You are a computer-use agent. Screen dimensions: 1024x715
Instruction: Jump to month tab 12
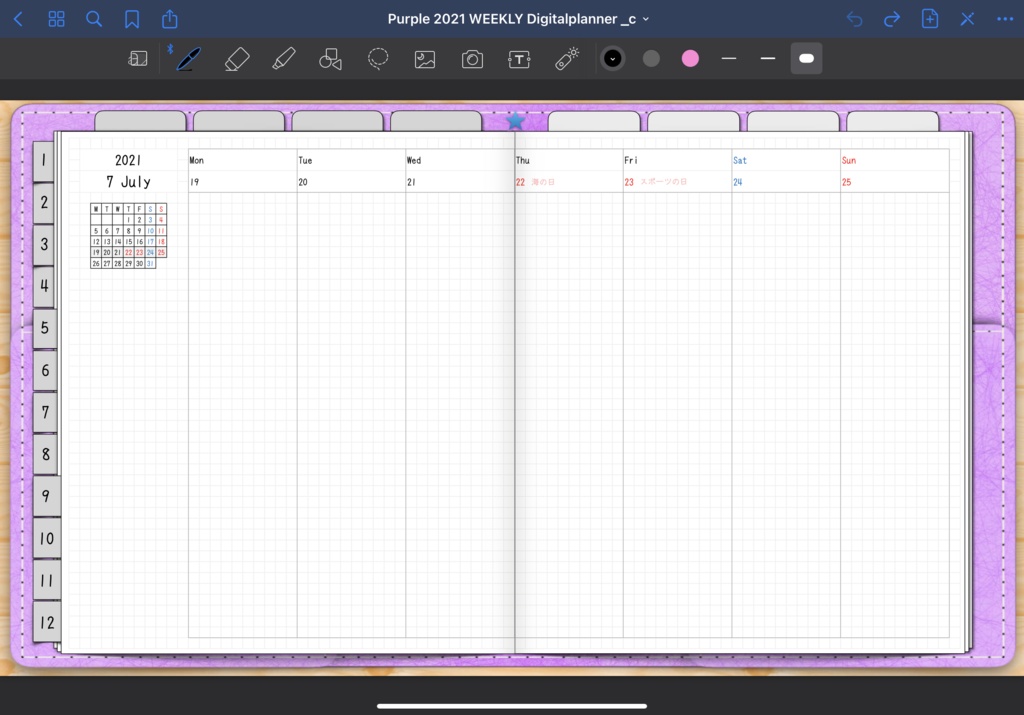pyautogui.click(x=47, y=622)
